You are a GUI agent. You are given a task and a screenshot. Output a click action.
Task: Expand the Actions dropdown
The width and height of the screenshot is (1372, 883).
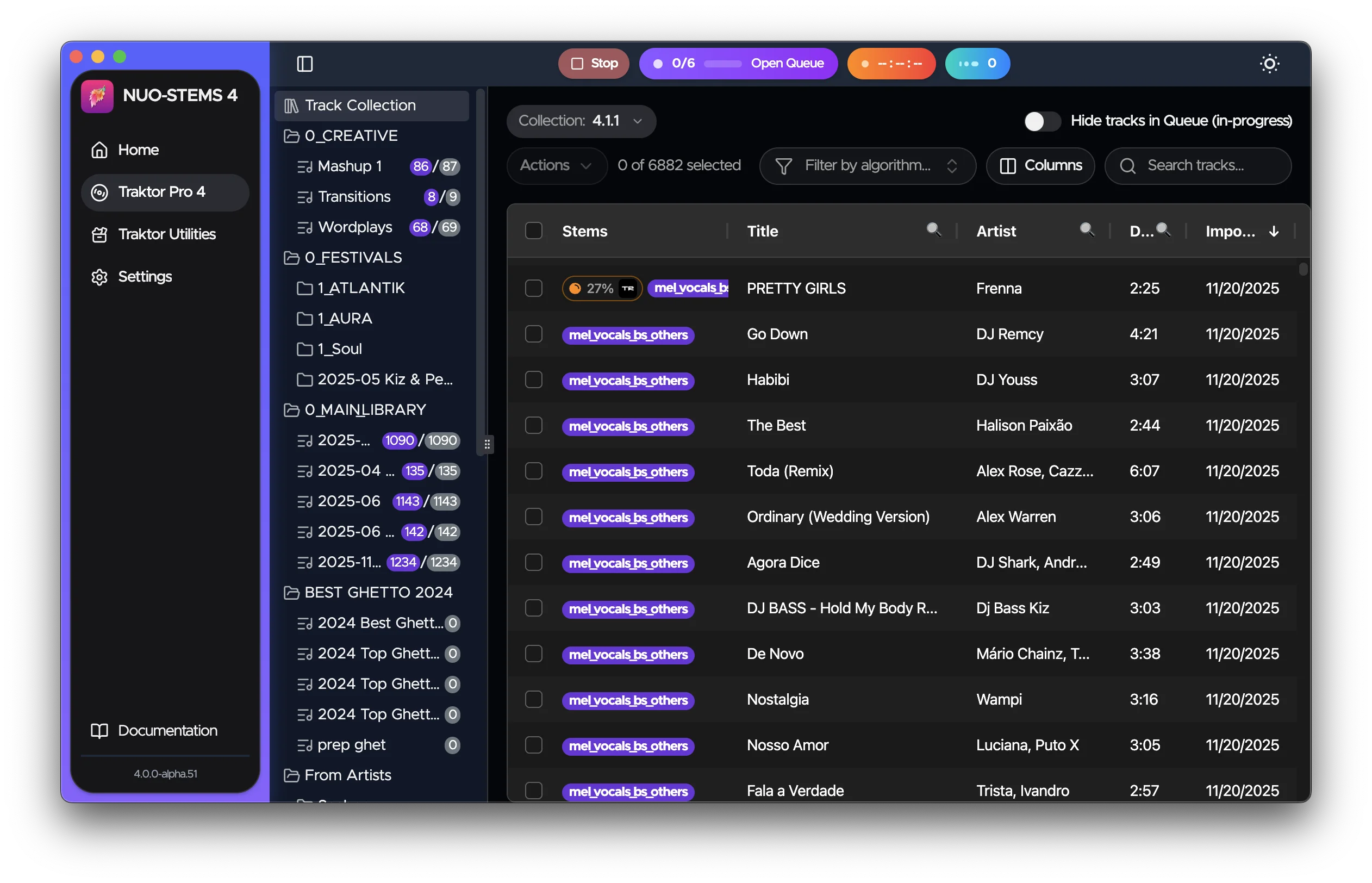click(556, 166)
